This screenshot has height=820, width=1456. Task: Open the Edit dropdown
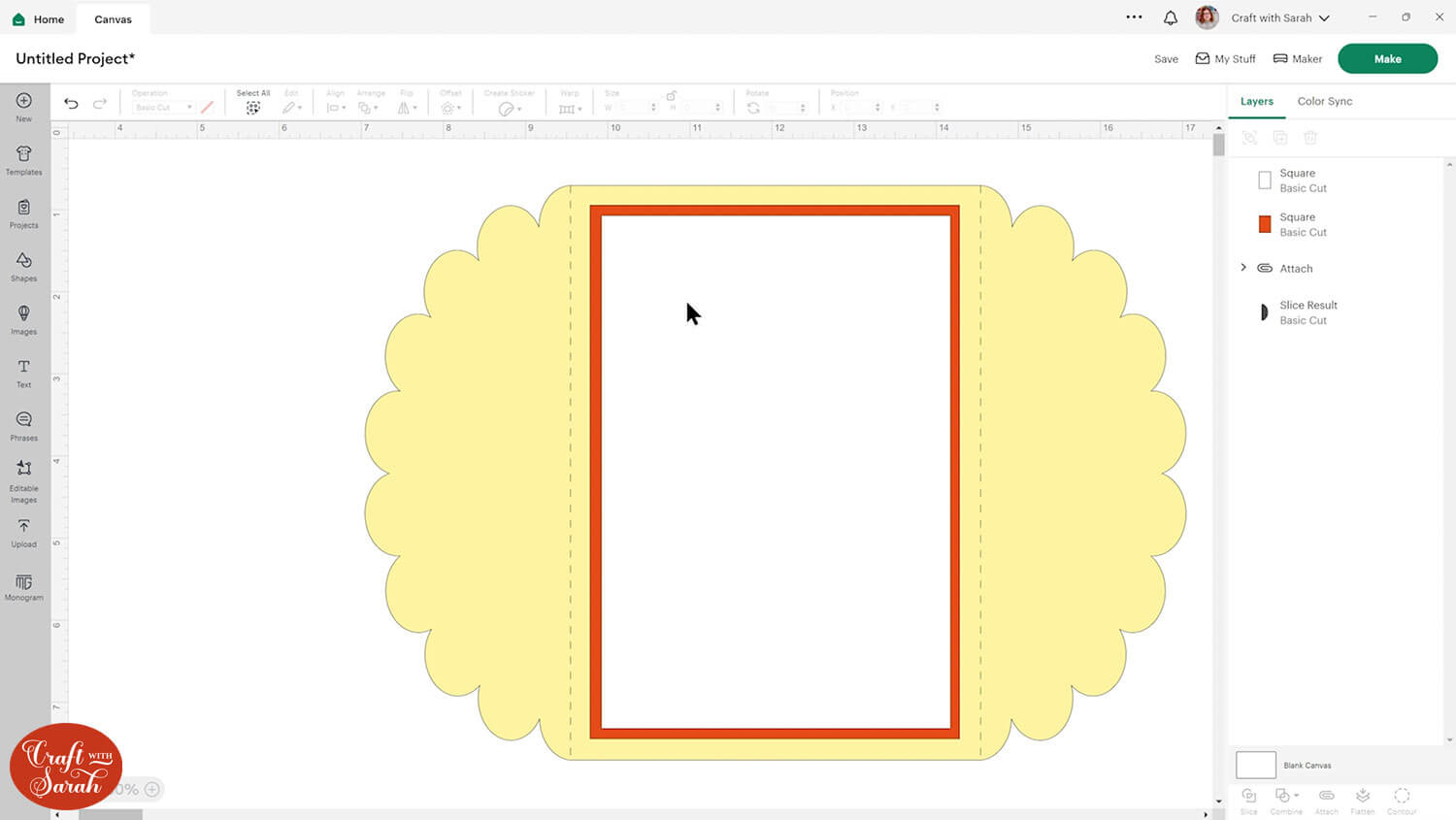[x=292, y=108]
